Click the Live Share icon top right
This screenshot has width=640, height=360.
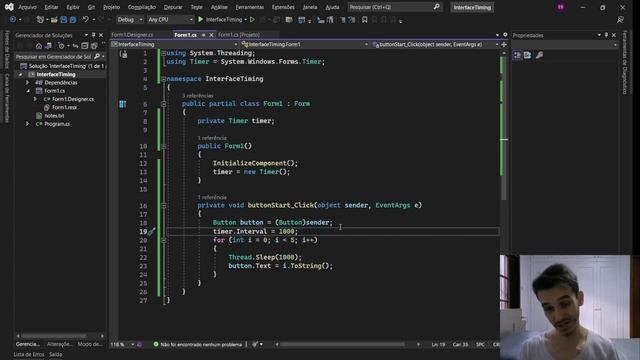[620, 20]
